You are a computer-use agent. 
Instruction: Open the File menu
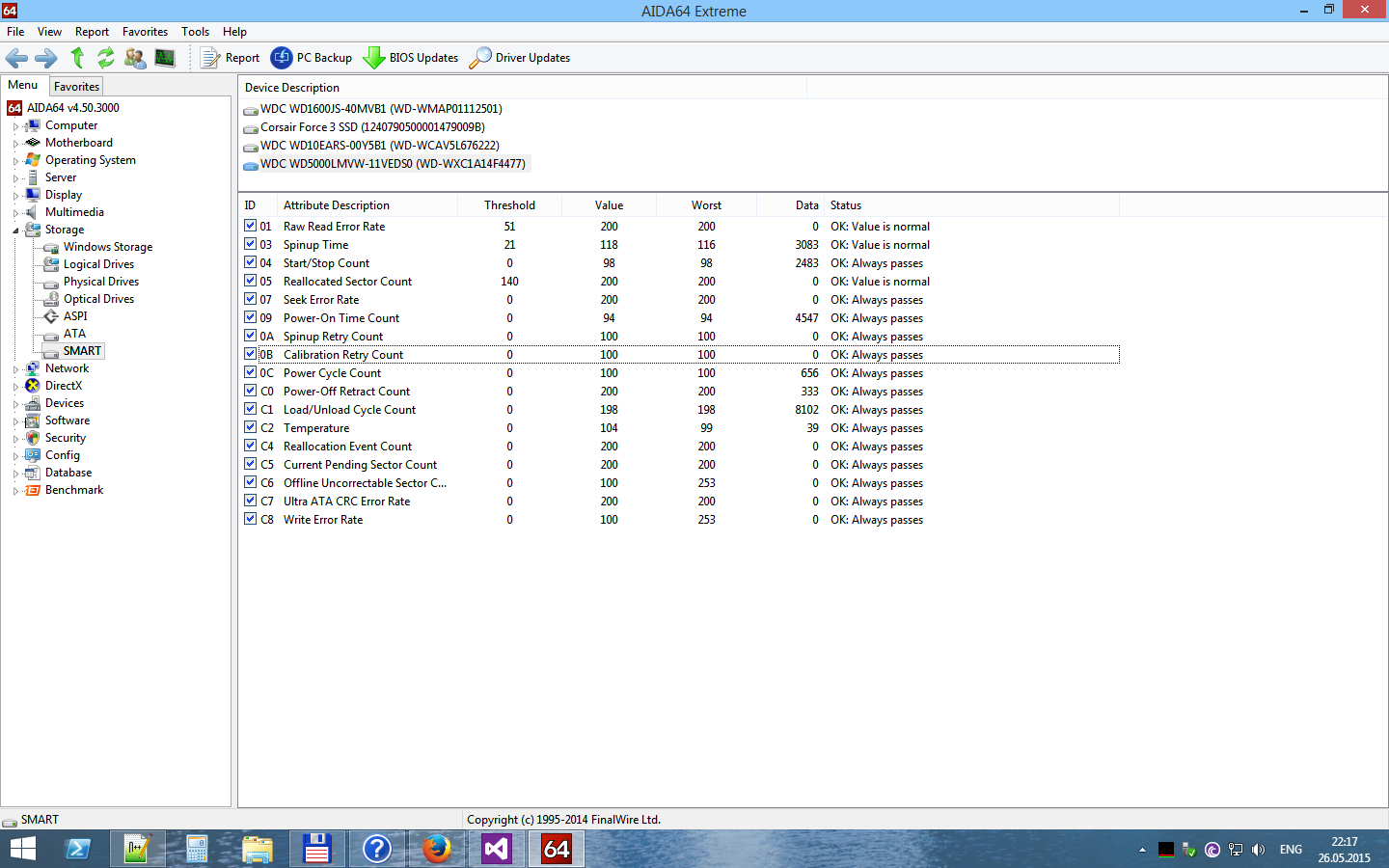(15, 32)
